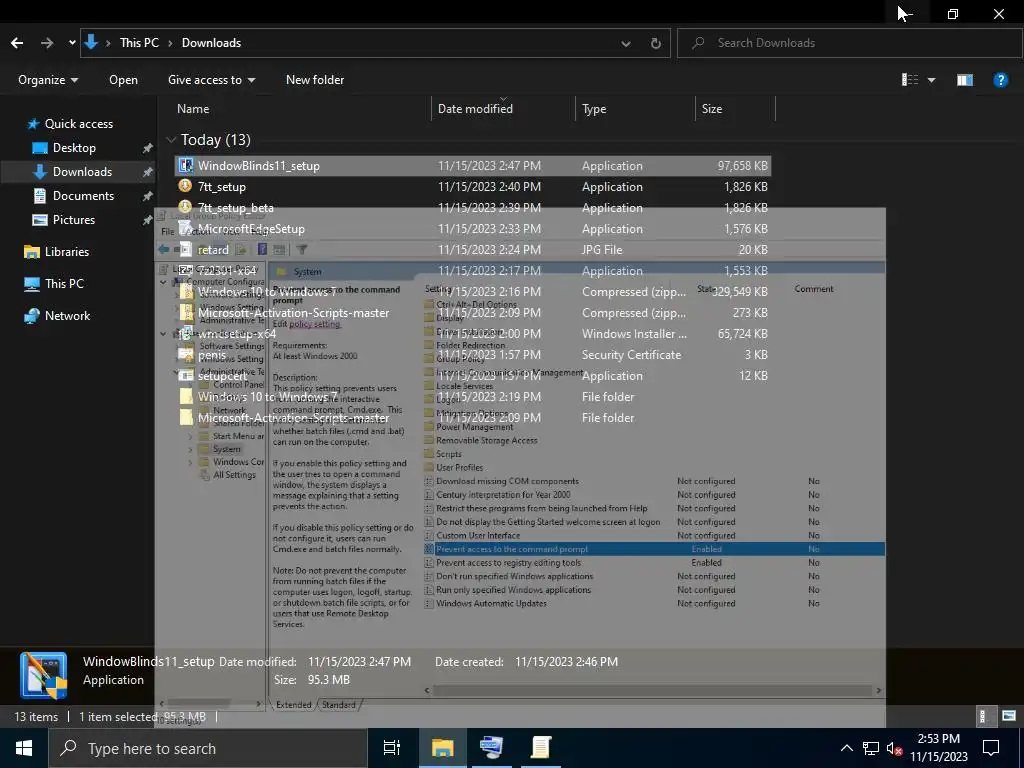This screenshot has height=768, width=1024.
Task: Open Network in the navigation pane
Action: click(67, 315)
